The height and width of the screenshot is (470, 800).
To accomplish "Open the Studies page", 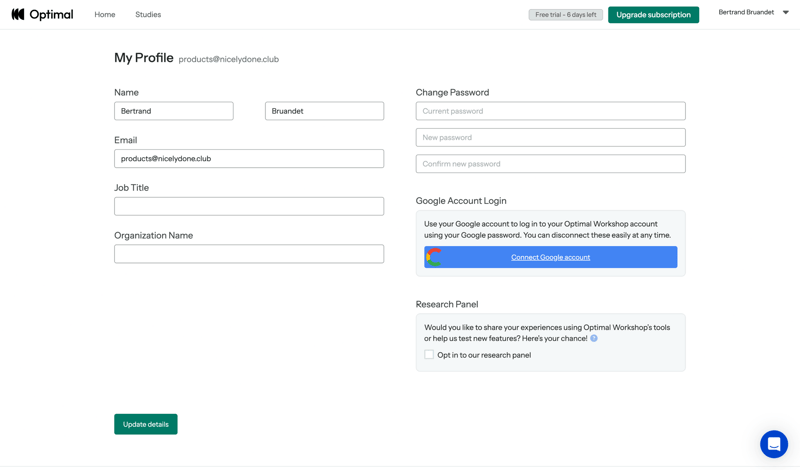I will [148, 14].
